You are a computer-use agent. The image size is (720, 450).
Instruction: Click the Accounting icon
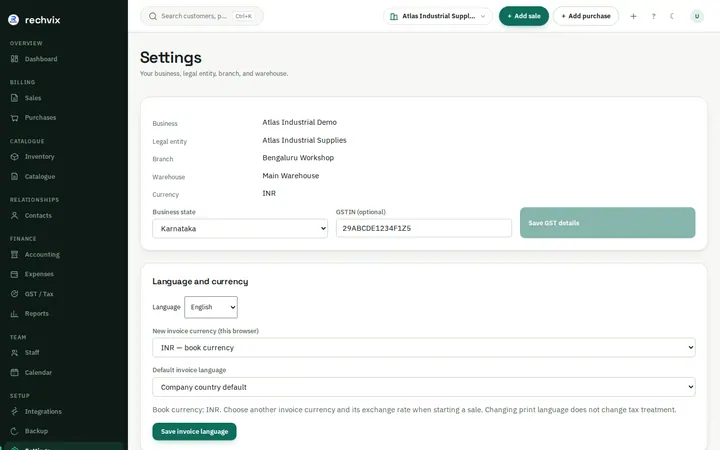coord(14,254)
